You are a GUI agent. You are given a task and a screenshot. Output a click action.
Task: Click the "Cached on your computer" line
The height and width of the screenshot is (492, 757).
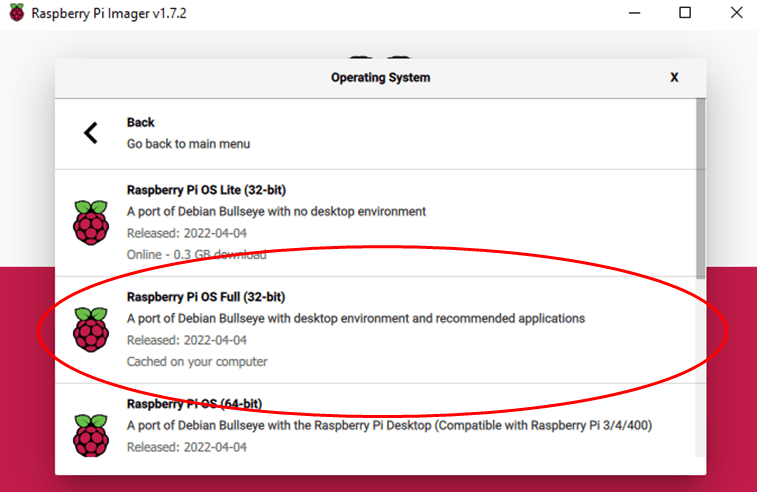click(x=197, y=361)
